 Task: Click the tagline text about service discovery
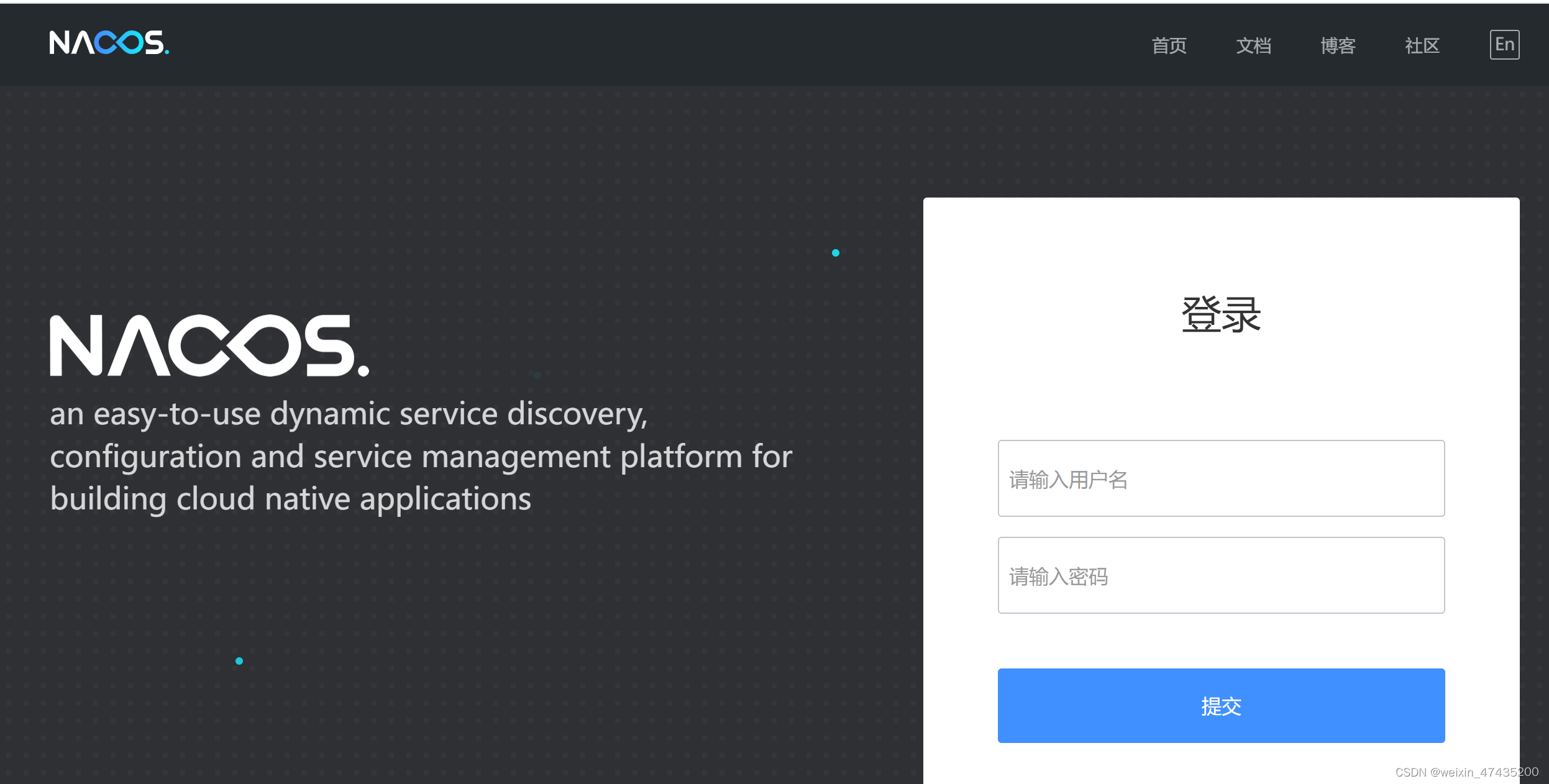coord(420,456)
